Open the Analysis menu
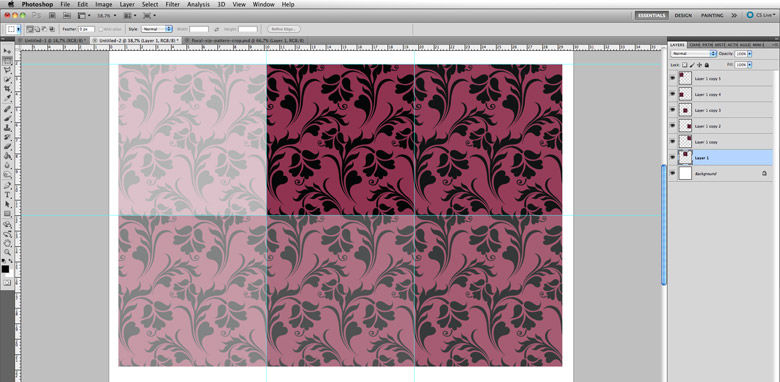Screen dimensions: 780x382 point(198,4)
